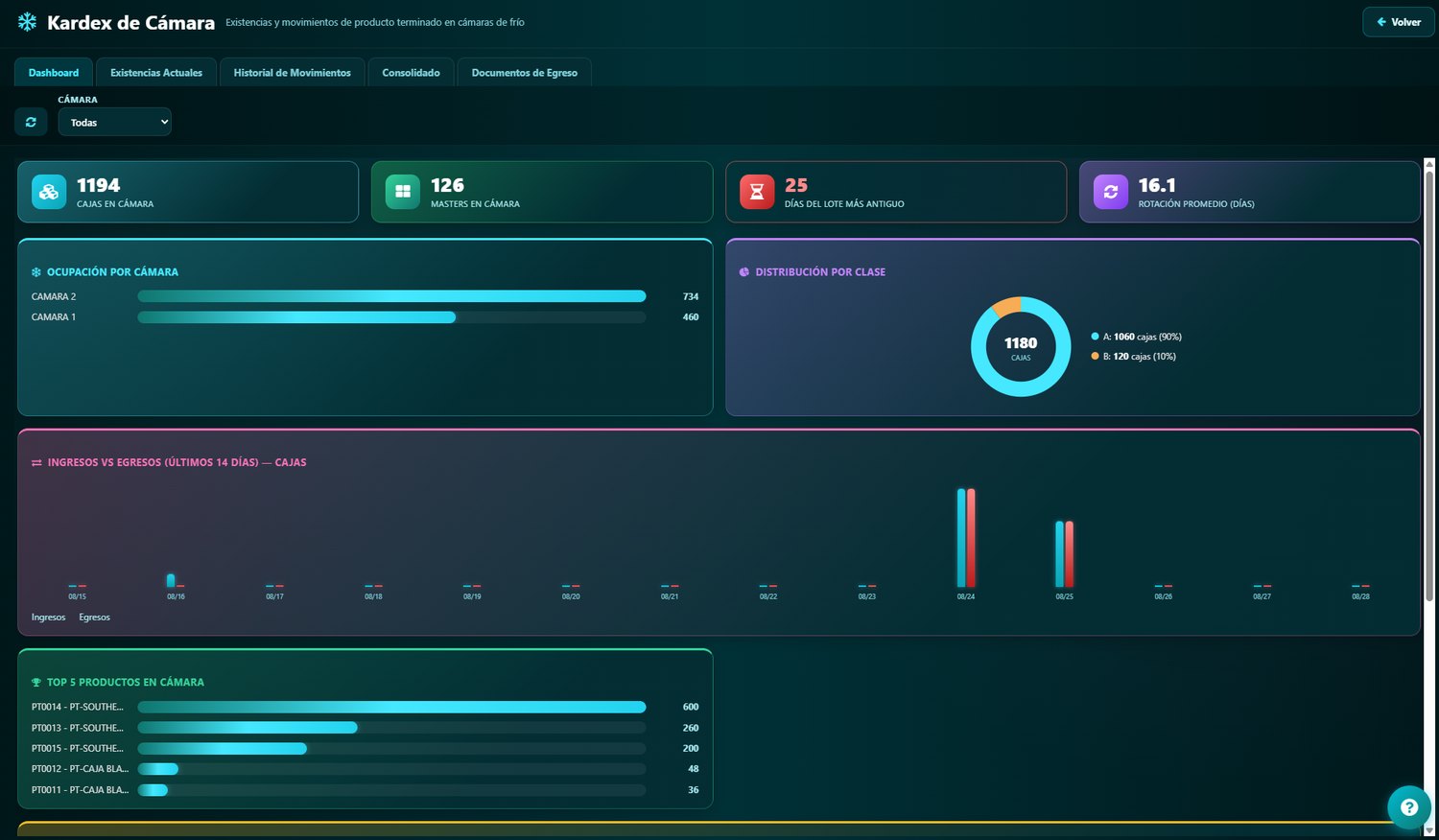Go to Documentos de Egreso tab
Screen dimensions: 1439x840
click(525, 73)
